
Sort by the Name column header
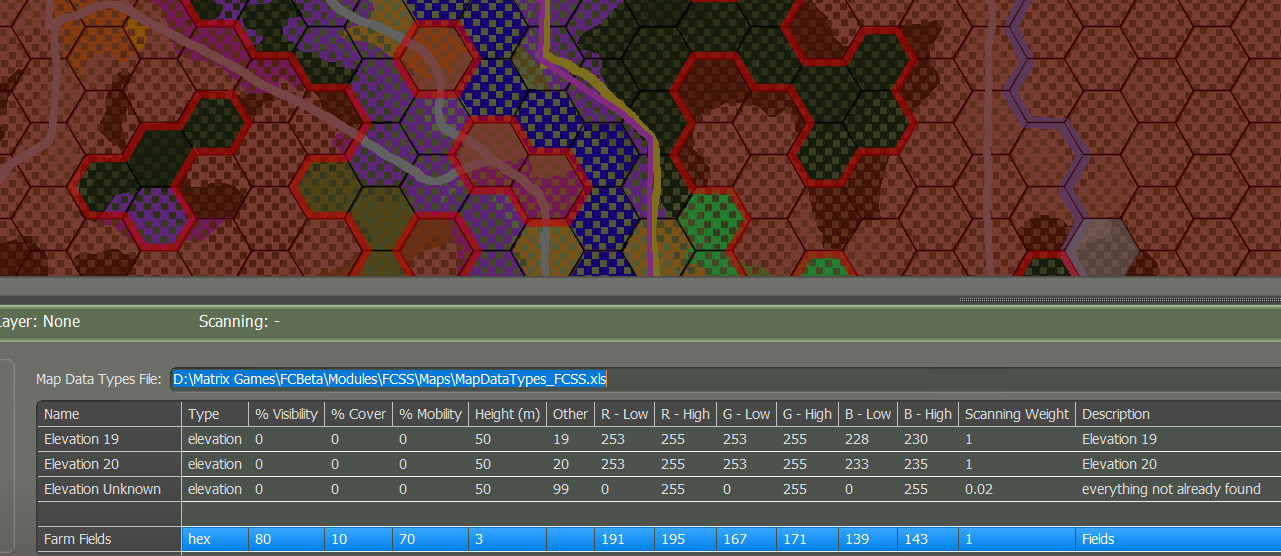(110, 414)
